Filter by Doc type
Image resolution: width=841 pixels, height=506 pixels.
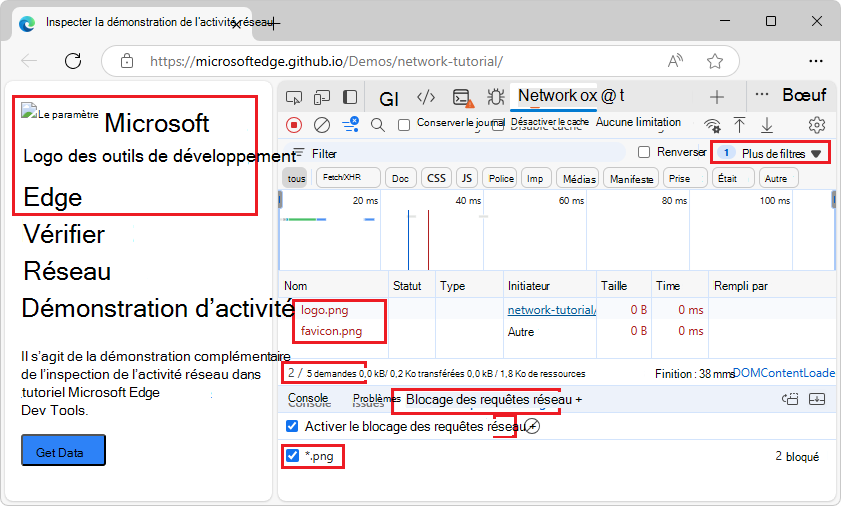pyautogui.click(x=400, y=178)
